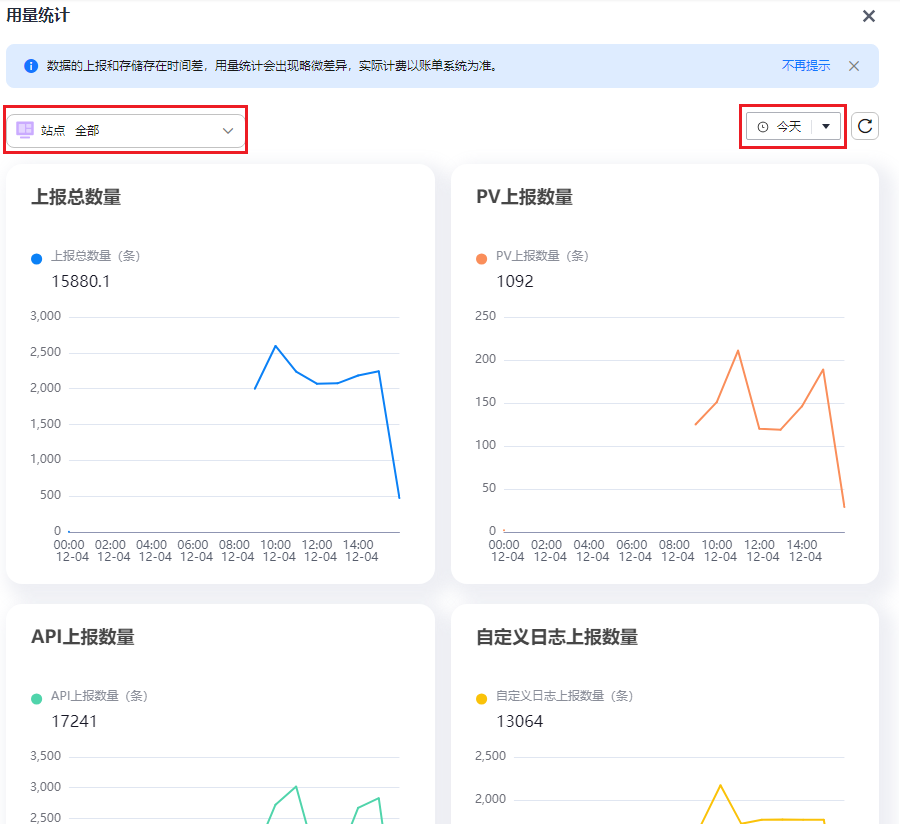This screenshot has width=900, height=824.
Task: Click the refresh icon button
Action: coord(865,126)
